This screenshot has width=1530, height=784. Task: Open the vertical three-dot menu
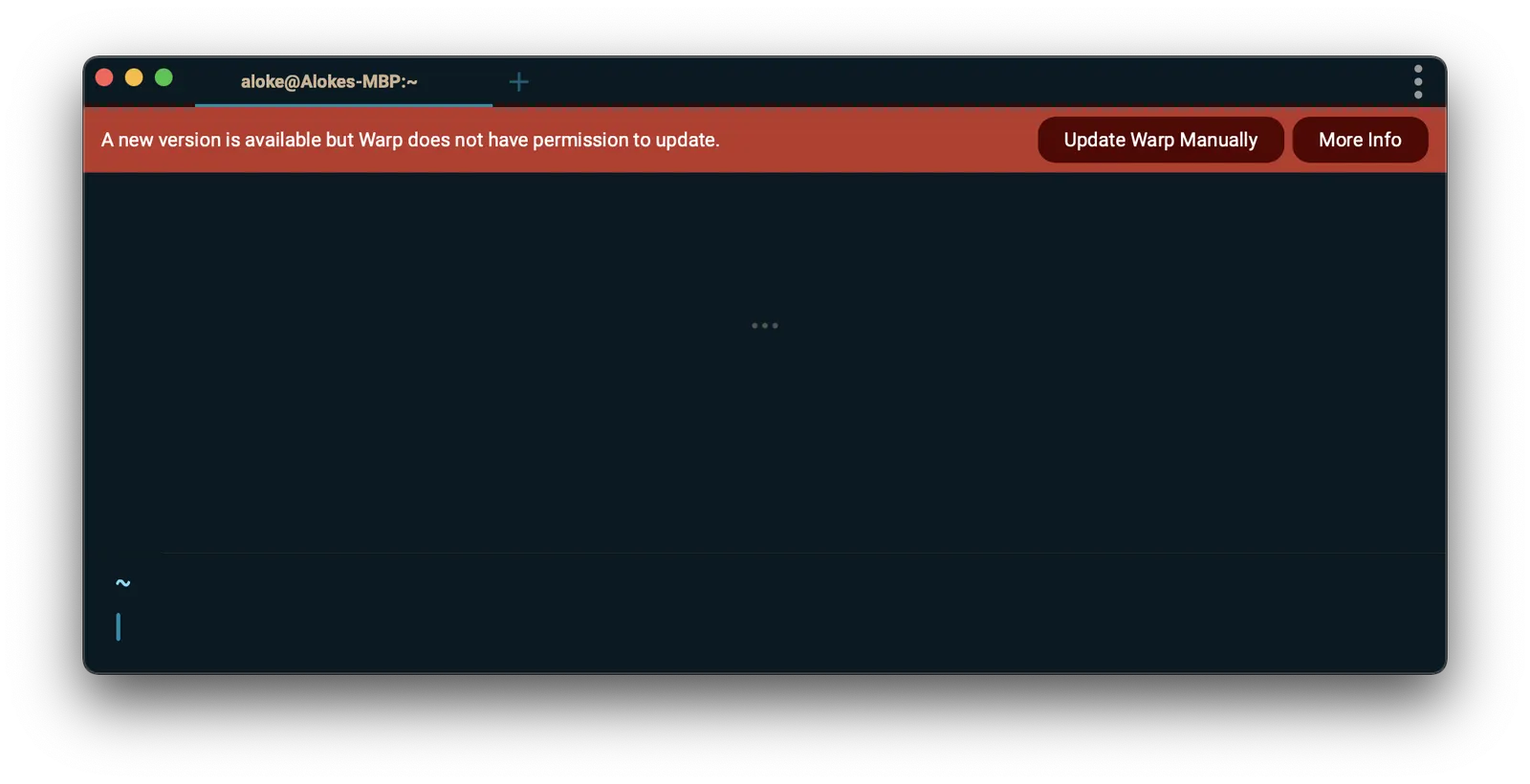coord(1418,82)
